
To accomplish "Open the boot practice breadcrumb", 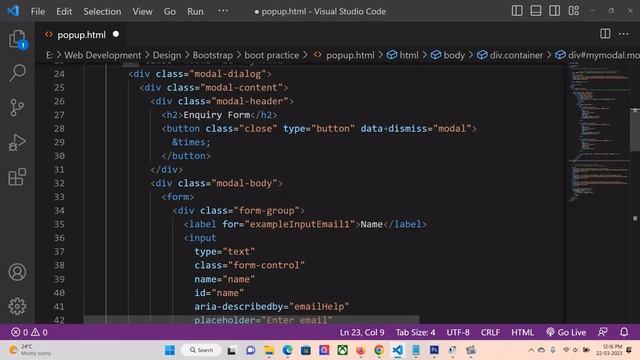I will coord(271,55).
